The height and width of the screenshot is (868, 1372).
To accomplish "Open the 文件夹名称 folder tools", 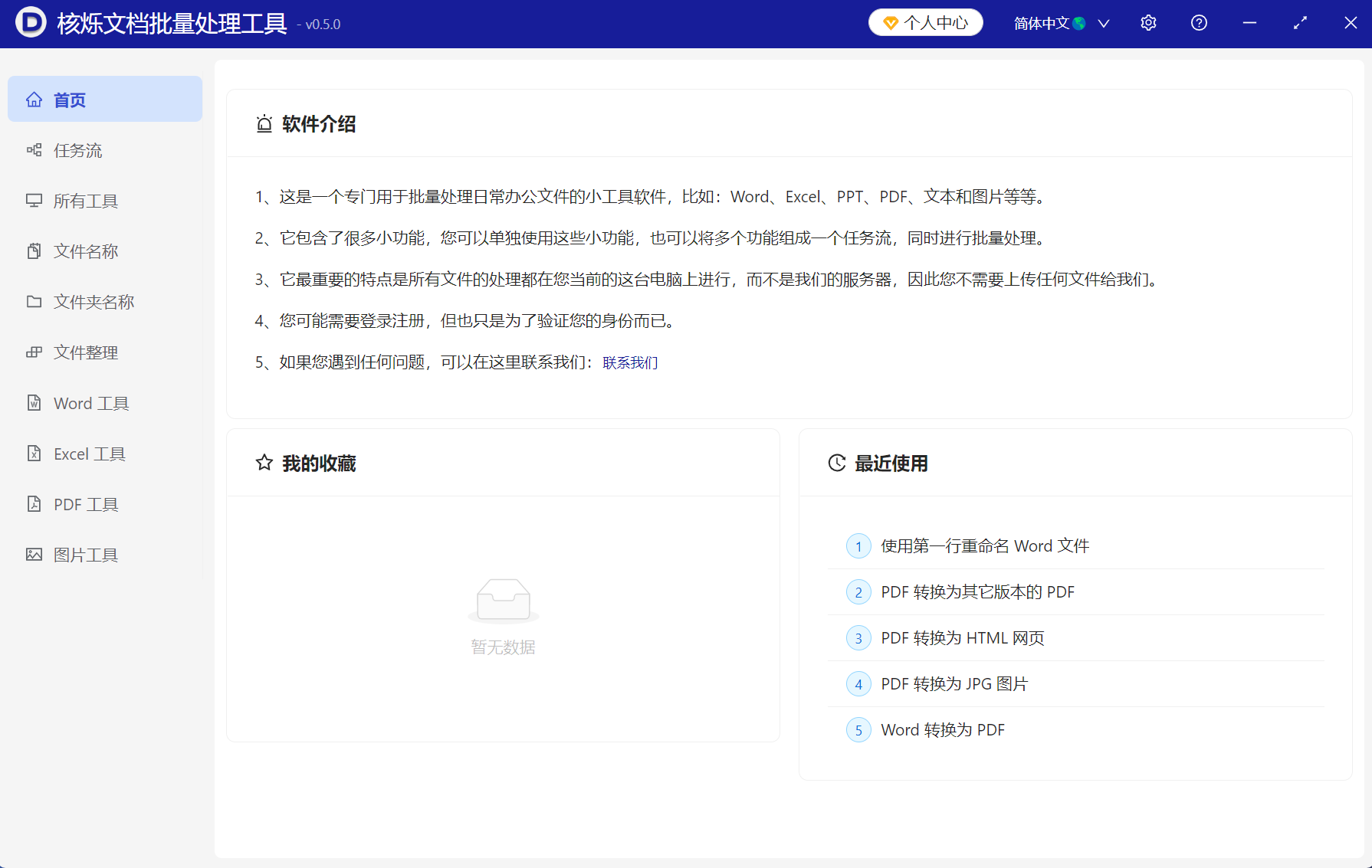I will click(x=94, y=302).
